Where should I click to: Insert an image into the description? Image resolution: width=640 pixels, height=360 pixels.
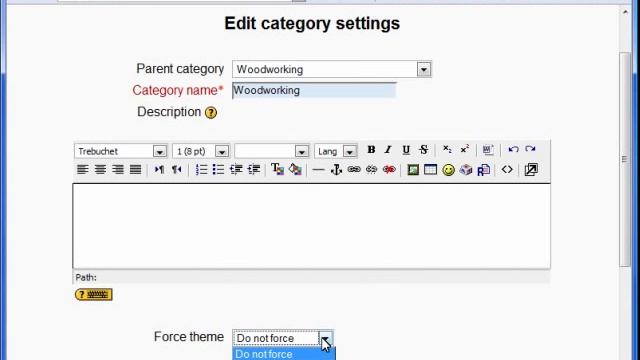(x=413, y=170)
